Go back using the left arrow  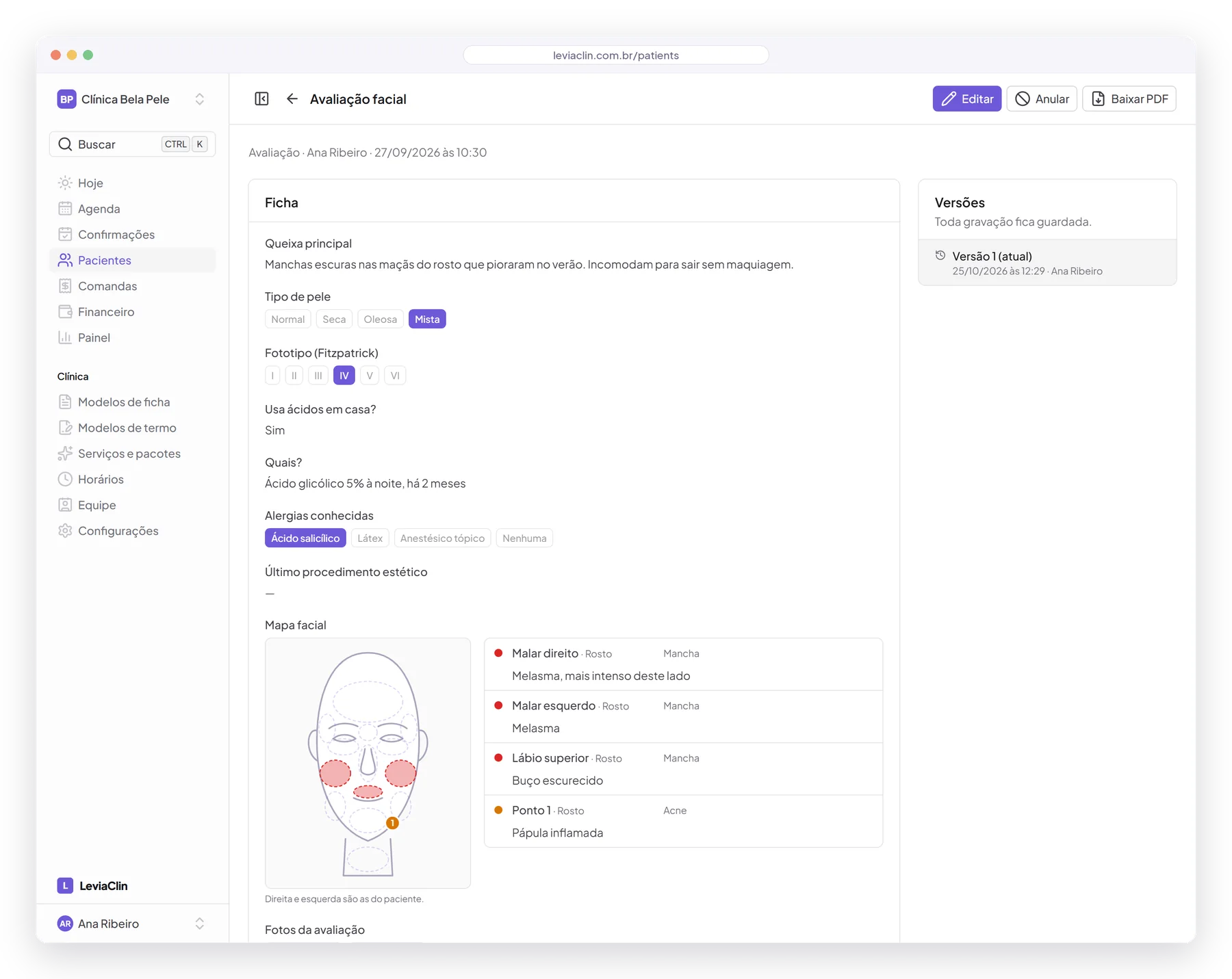pos(292,99)
